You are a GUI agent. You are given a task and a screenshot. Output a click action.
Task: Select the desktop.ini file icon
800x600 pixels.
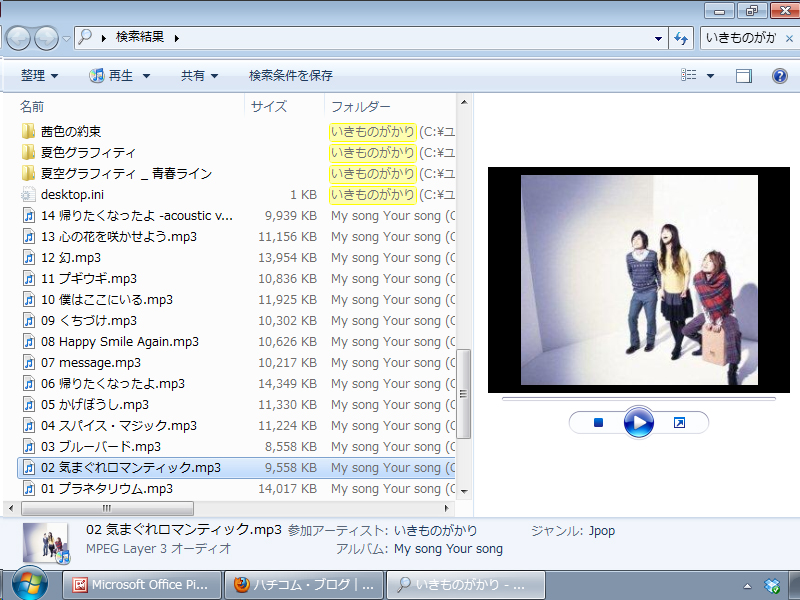pyautogui.click(x=29, y=194)
